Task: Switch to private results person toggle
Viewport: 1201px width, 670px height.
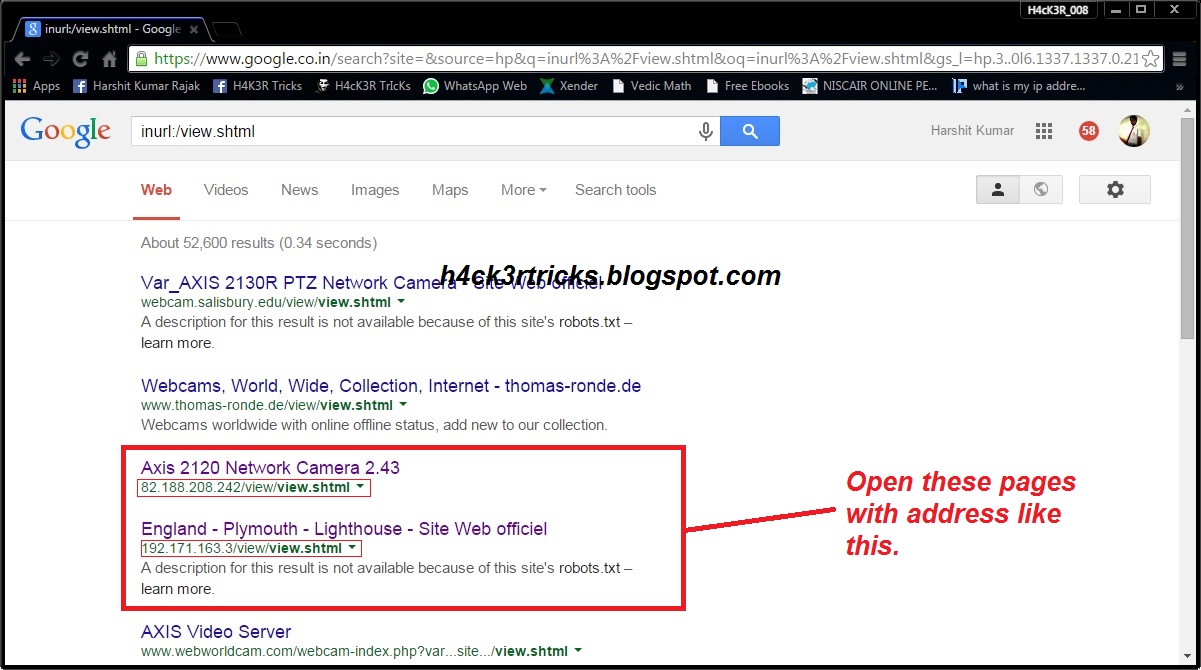Action: (997, 189)
